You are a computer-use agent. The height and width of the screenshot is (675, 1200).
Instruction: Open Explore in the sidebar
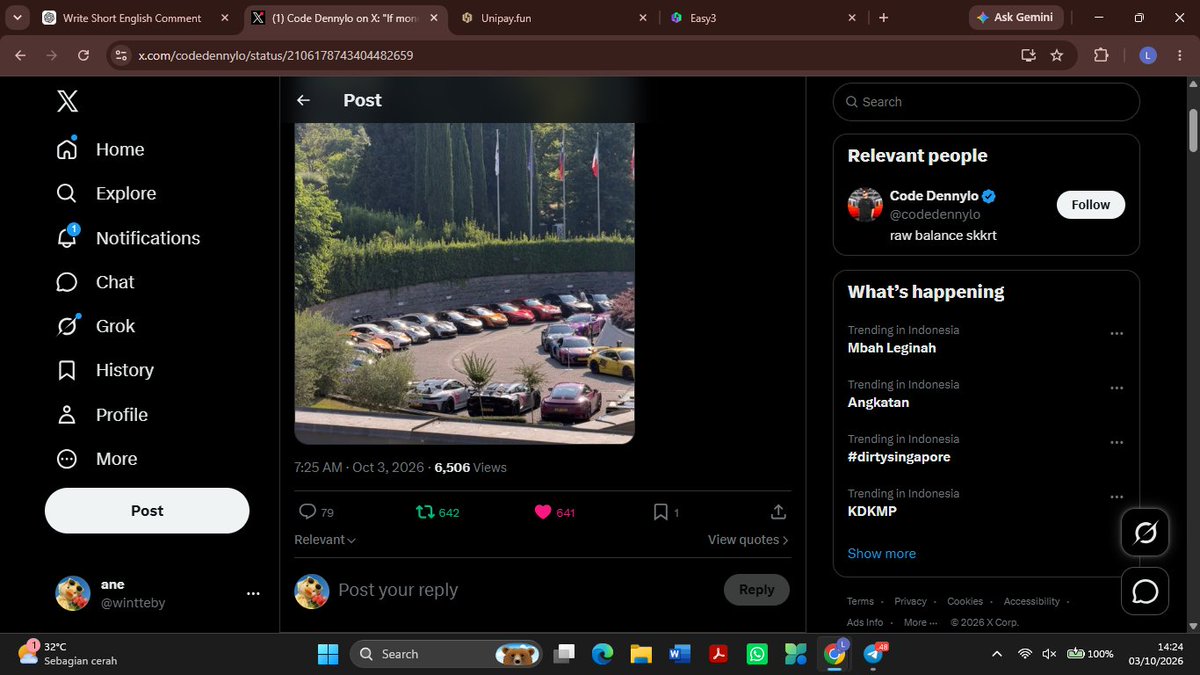click(107, 193)
